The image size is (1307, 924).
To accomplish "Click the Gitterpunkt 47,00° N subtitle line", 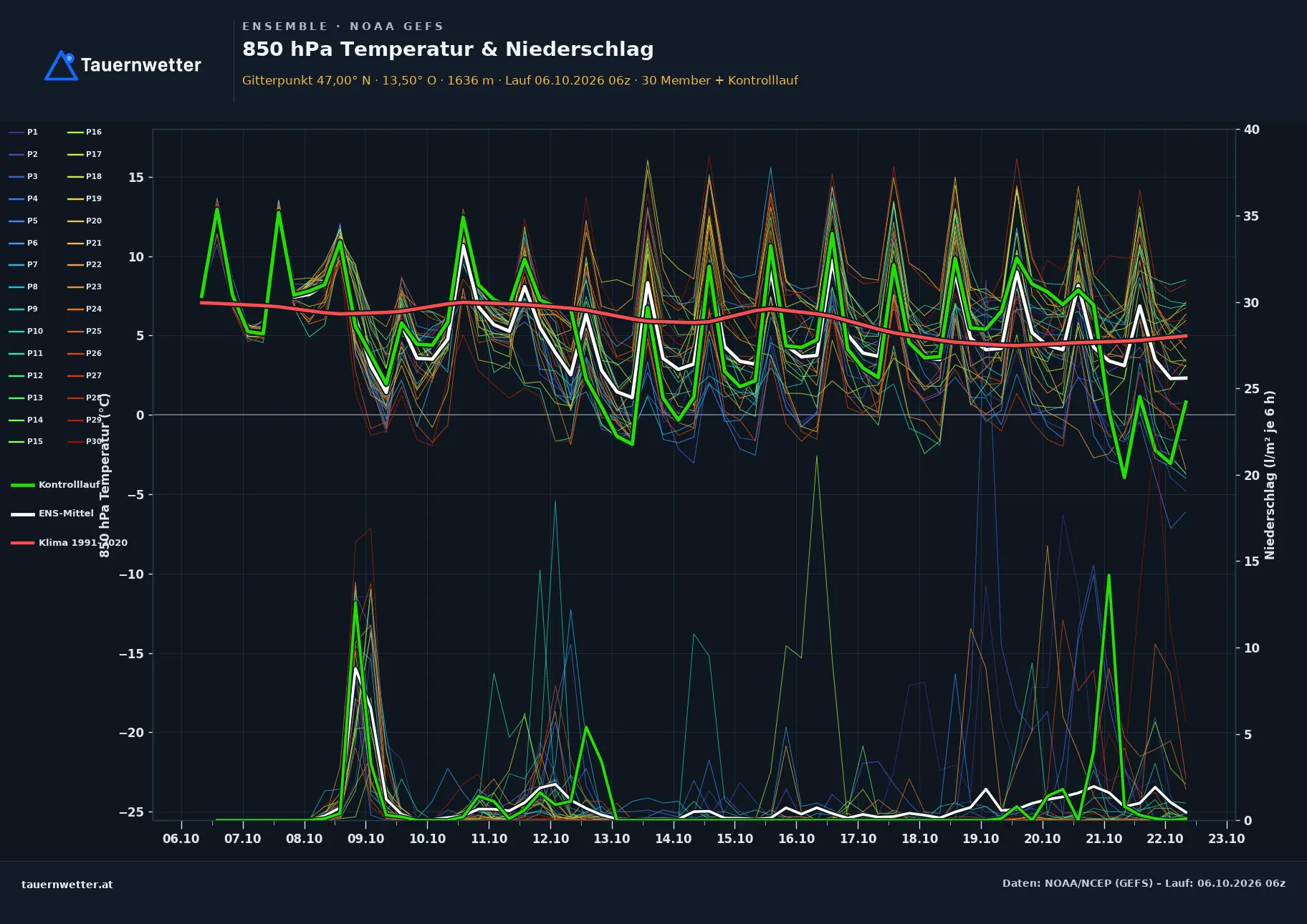I will [x=520, y=80].
